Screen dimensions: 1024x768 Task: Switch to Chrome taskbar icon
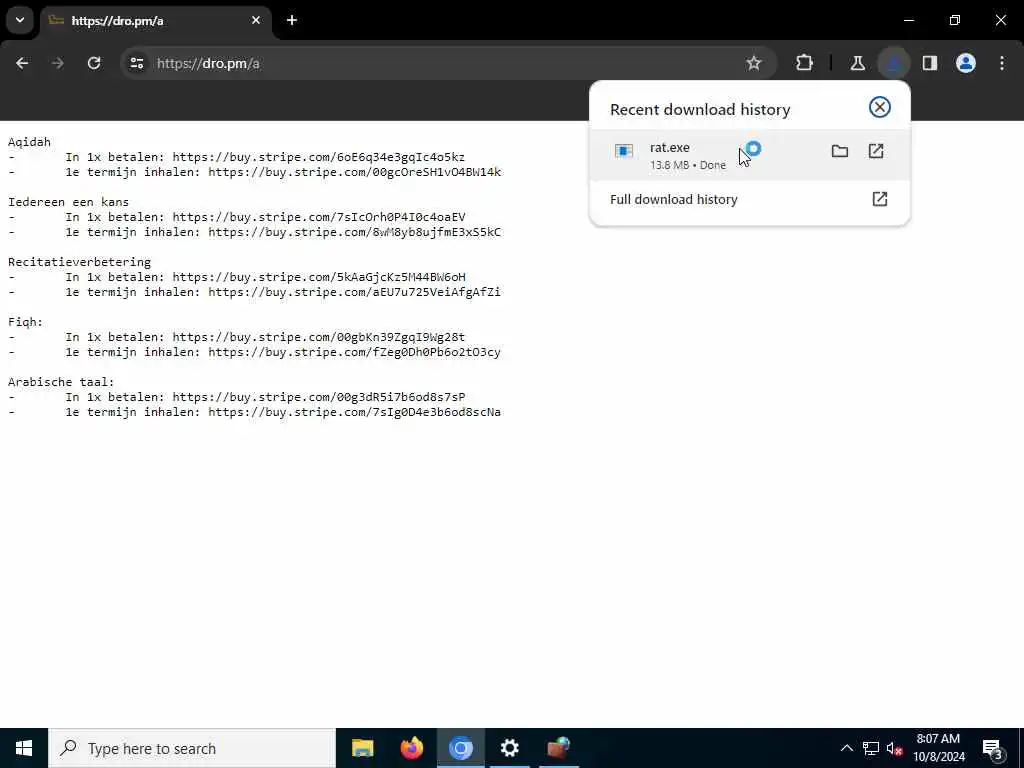(461, 748)
